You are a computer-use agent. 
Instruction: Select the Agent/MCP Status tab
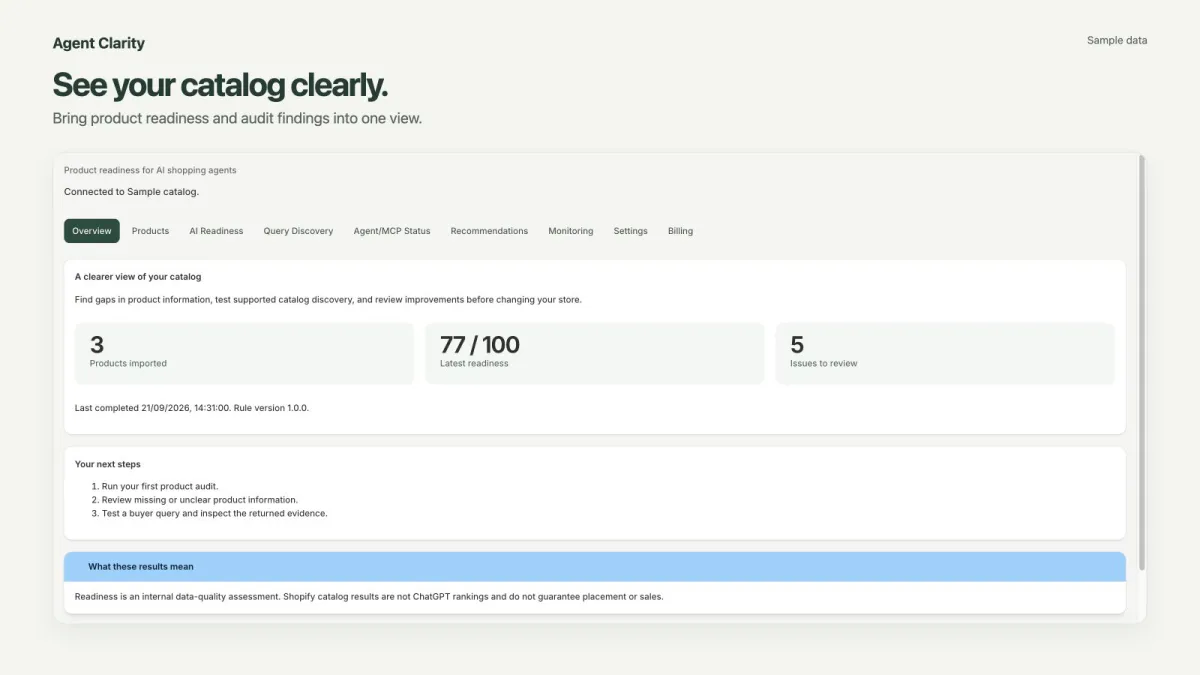tap(392, 231)
